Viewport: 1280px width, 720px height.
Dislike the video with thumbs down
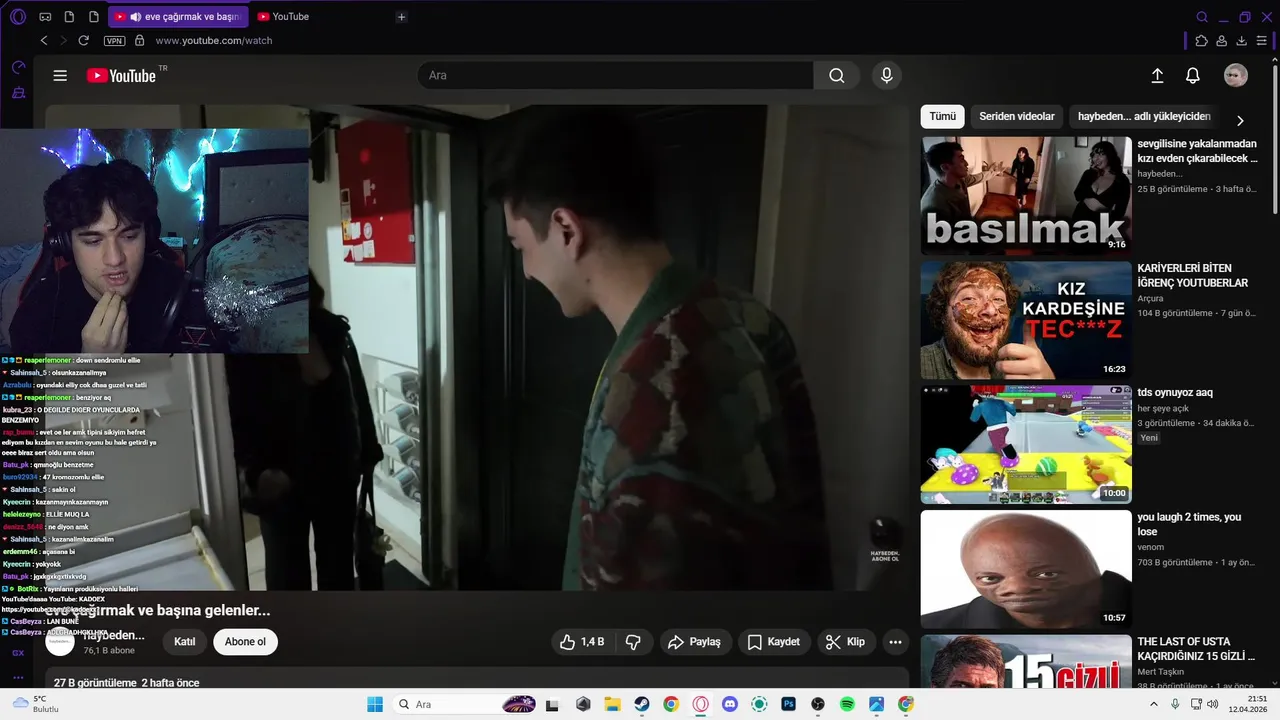633,642
